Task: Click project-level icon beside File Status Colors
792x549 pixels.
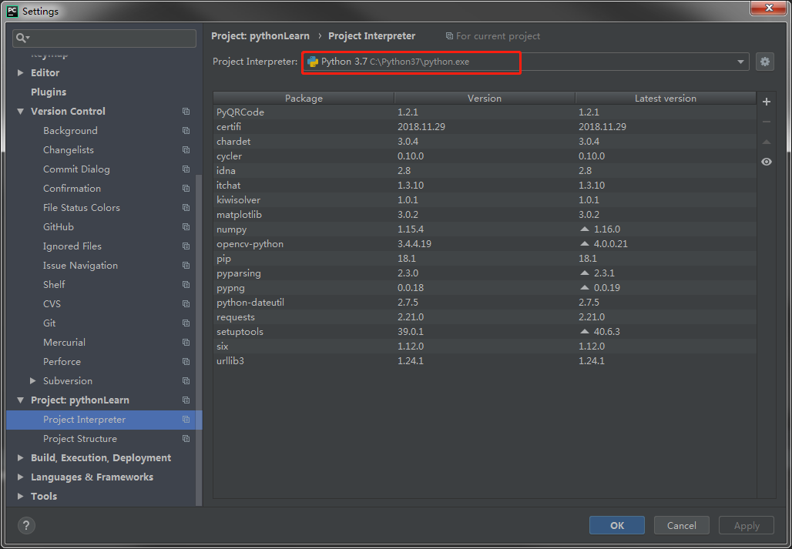Action: [x=186, y=208]
